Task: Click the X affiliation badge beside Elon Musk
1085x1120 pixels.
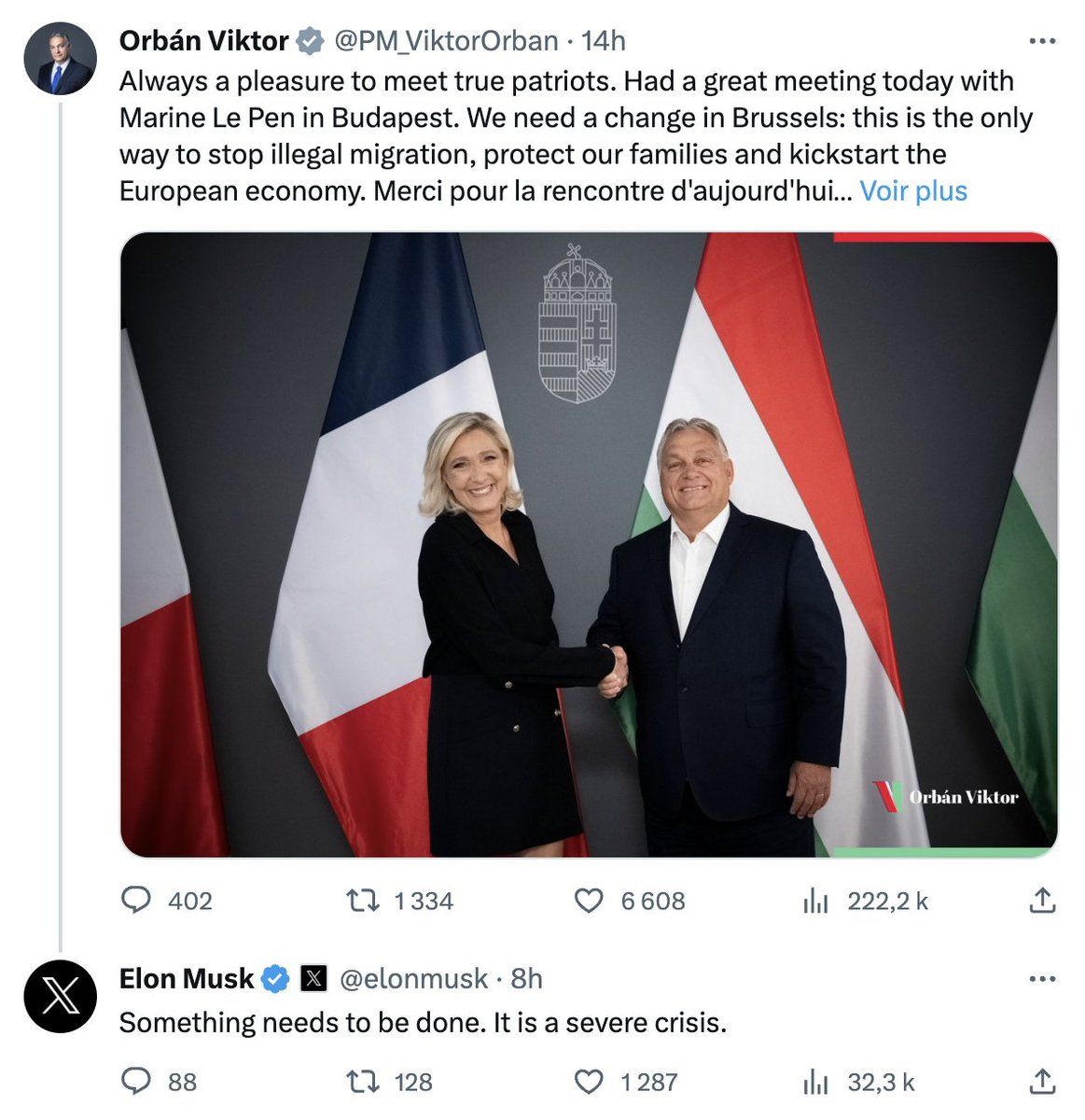Action: click(x=314, y=979)
